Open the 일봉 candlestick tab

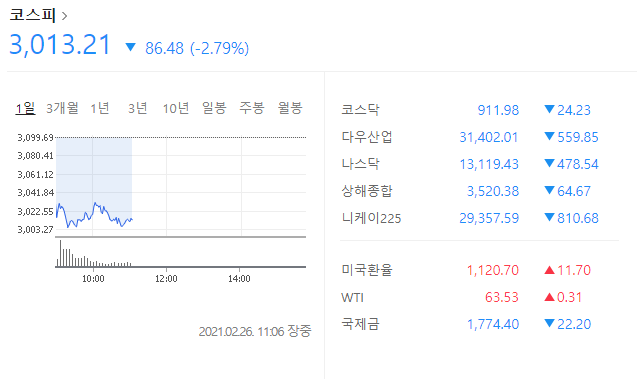click(214, 108)
